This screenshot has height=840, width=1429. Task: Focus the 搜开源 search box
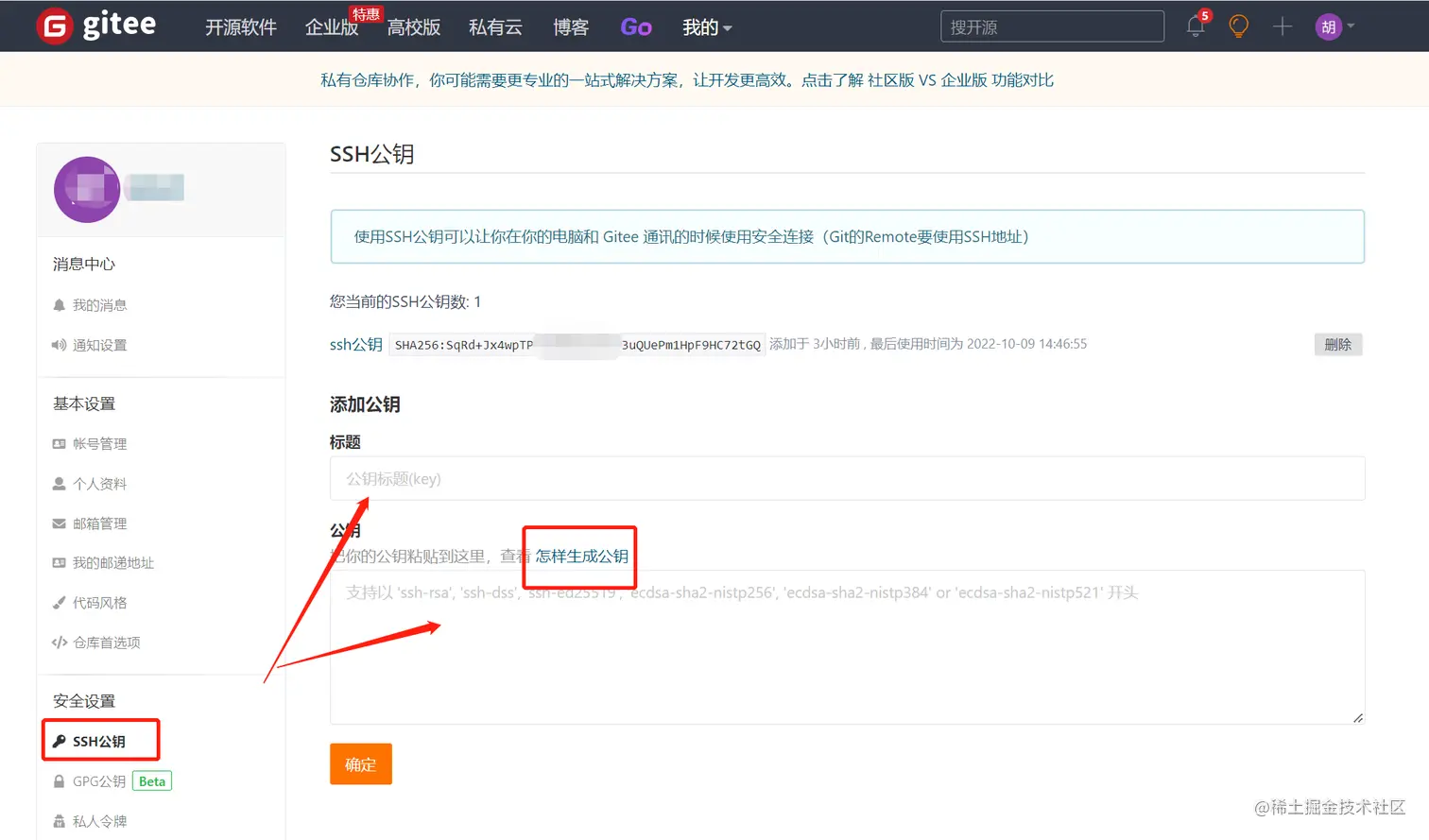(1052, 26)
